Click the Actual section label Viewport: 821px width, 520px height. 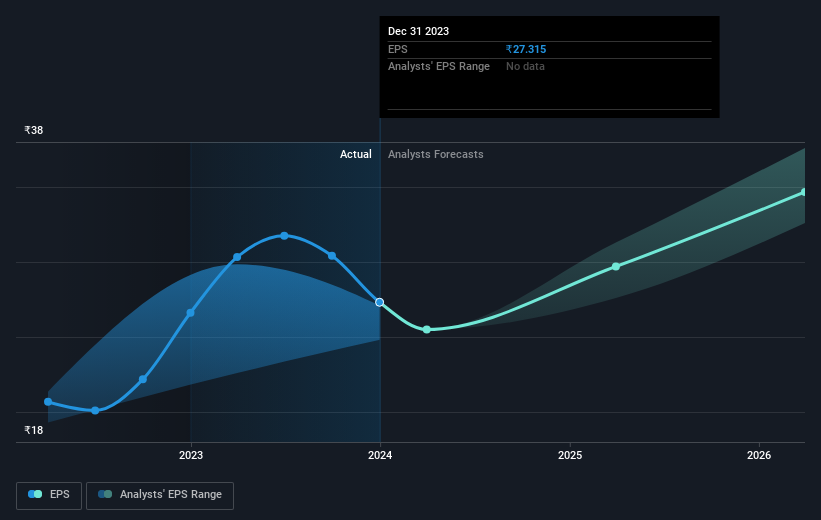coord(356,154)
